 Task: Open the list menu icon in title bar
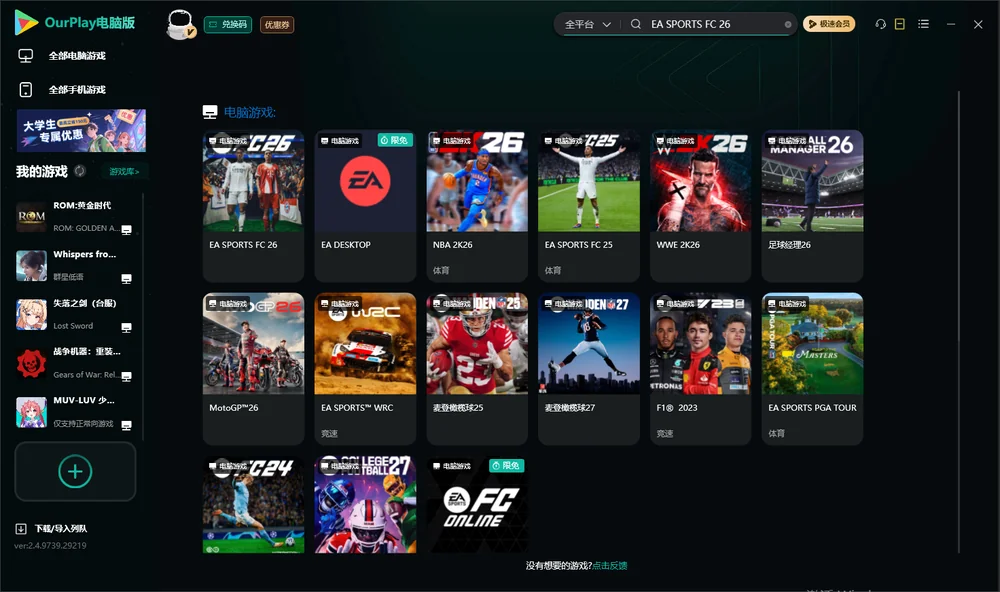(x=923, y=24)
